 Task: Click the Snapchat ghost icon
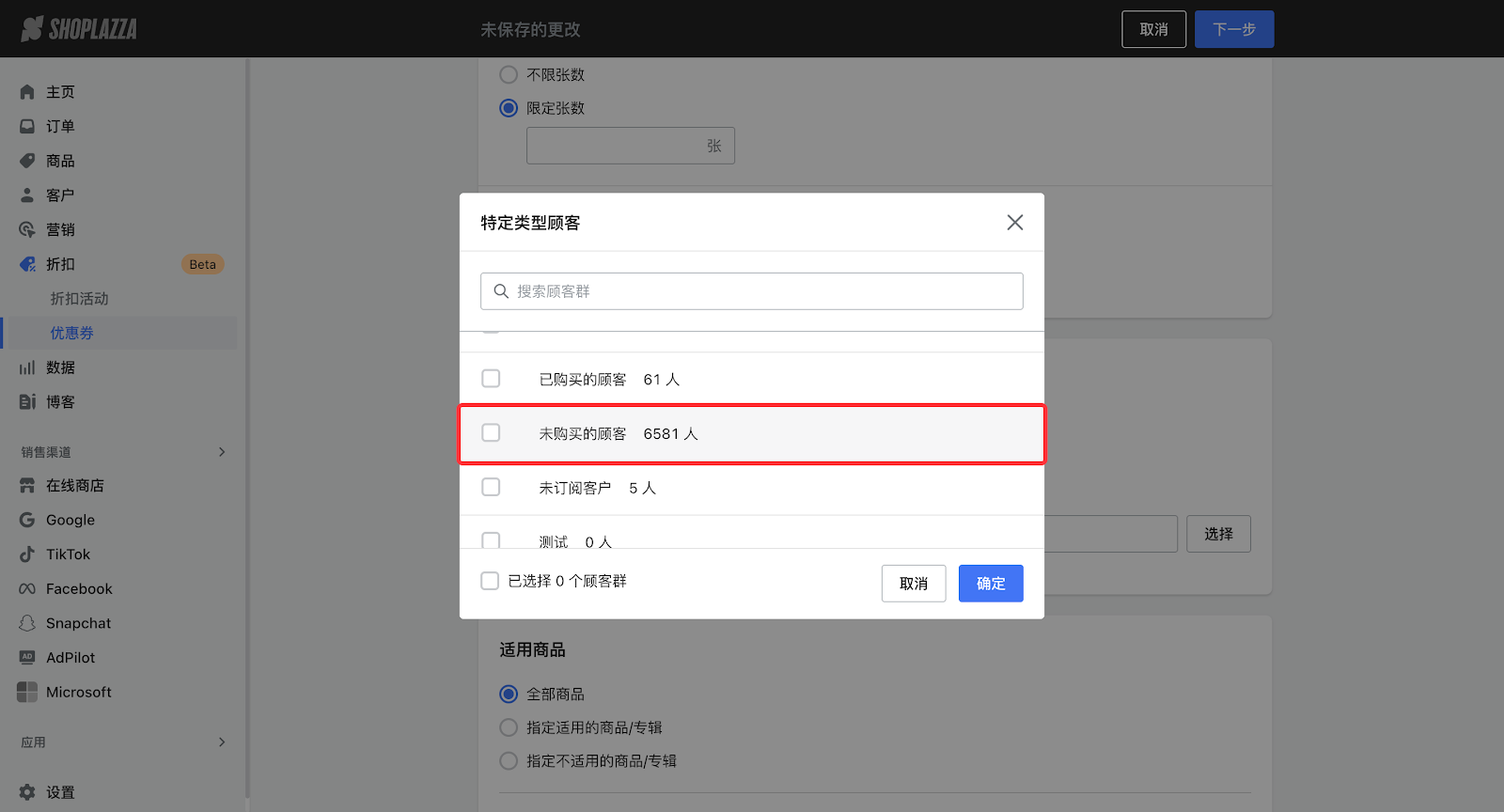click(x=27, y=623)
